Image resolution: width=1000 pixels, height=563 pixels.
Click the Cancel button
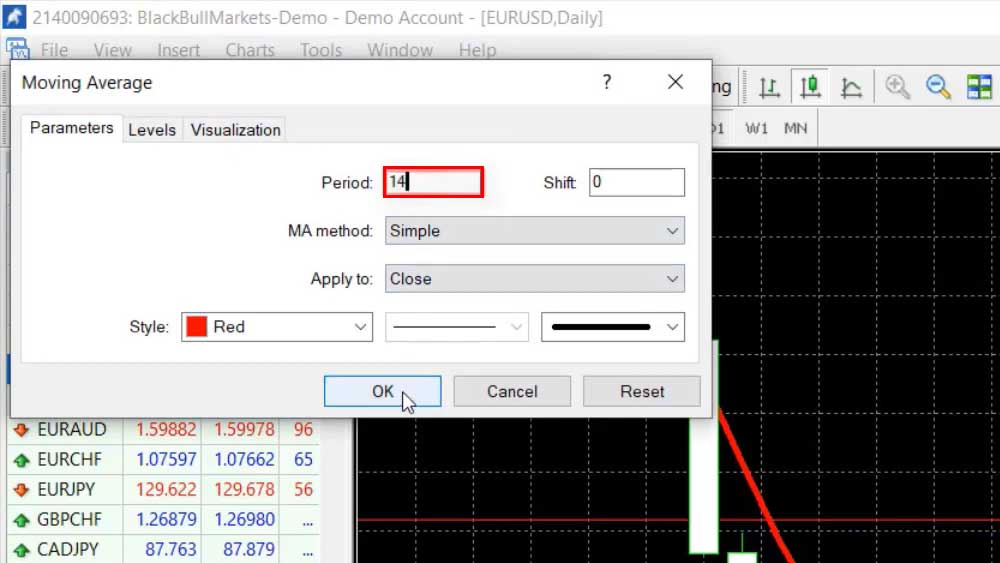(x=512, y=391)
